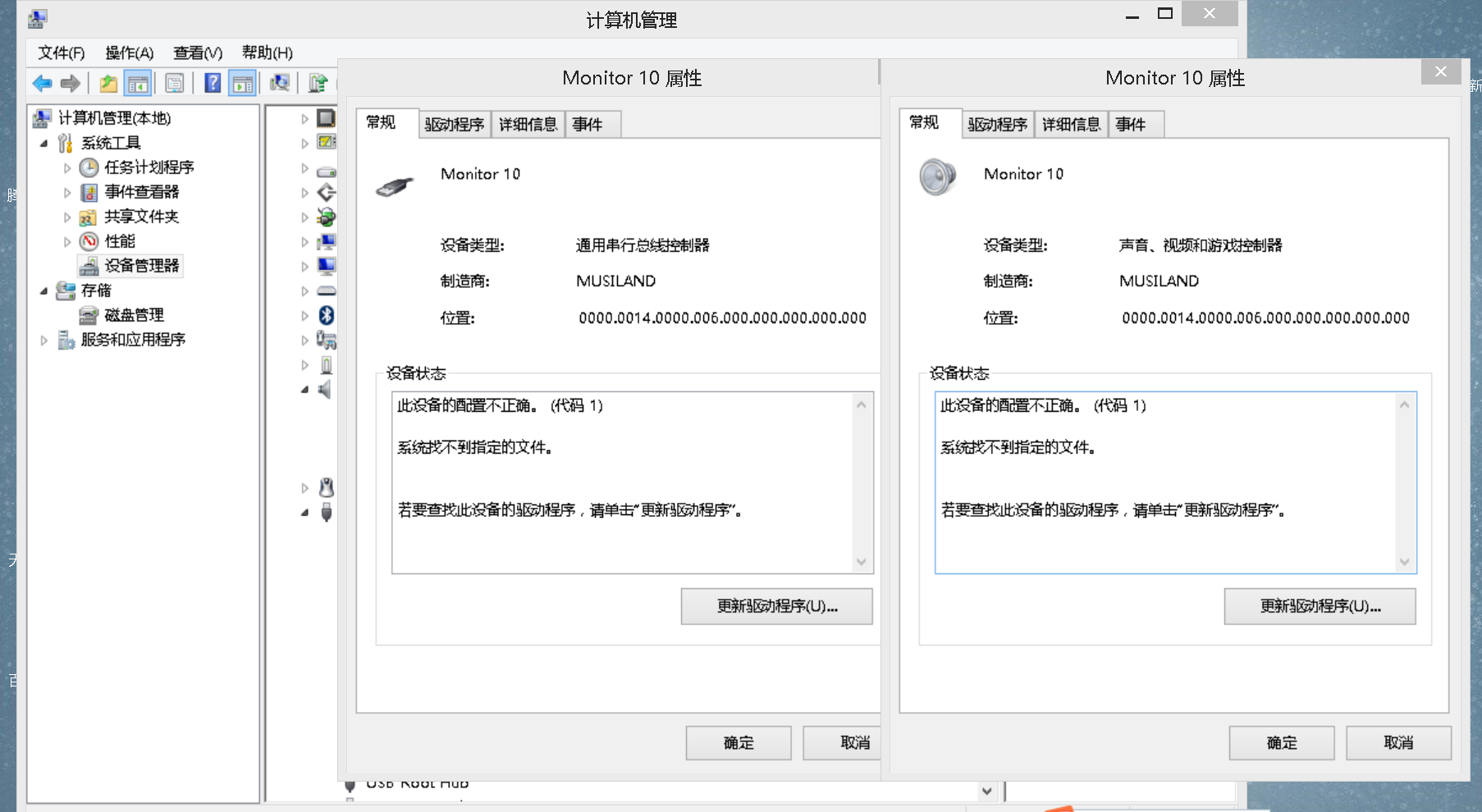Click 更新驱动程序(U) in the left dialog
The image size is (1482, 812).
click(775, 606)
